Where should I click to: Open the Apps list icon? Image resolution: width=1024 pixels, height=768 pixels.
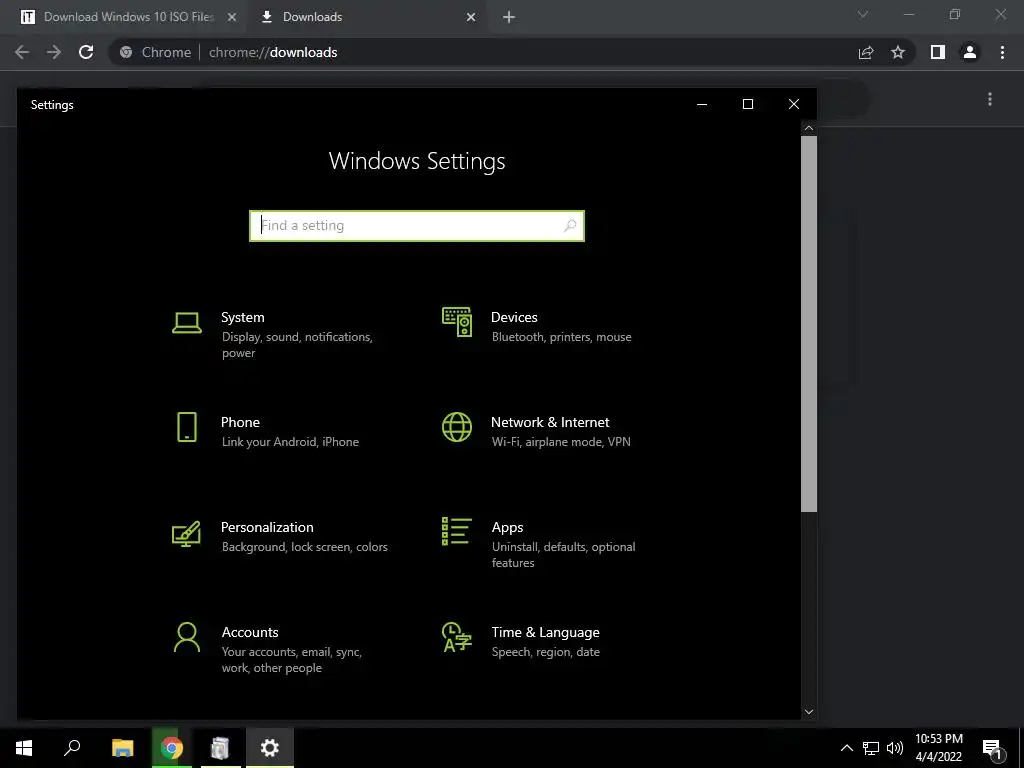point(456,532)
